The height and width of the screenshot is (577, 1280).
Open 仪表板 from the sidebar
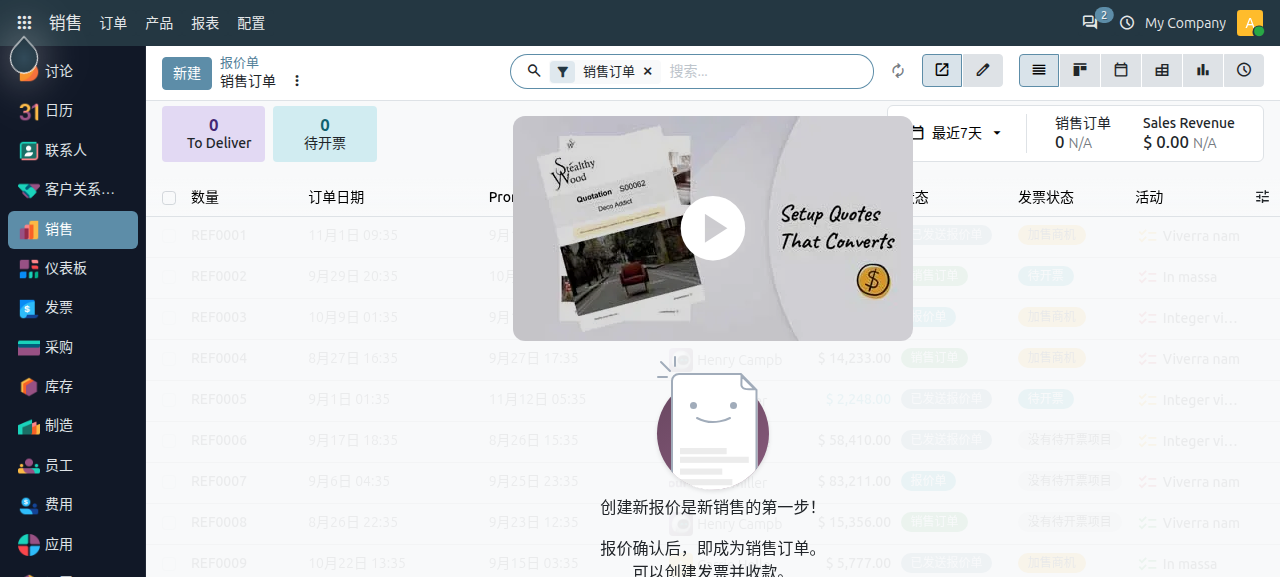pyautogui.click(x=73, y=268)
